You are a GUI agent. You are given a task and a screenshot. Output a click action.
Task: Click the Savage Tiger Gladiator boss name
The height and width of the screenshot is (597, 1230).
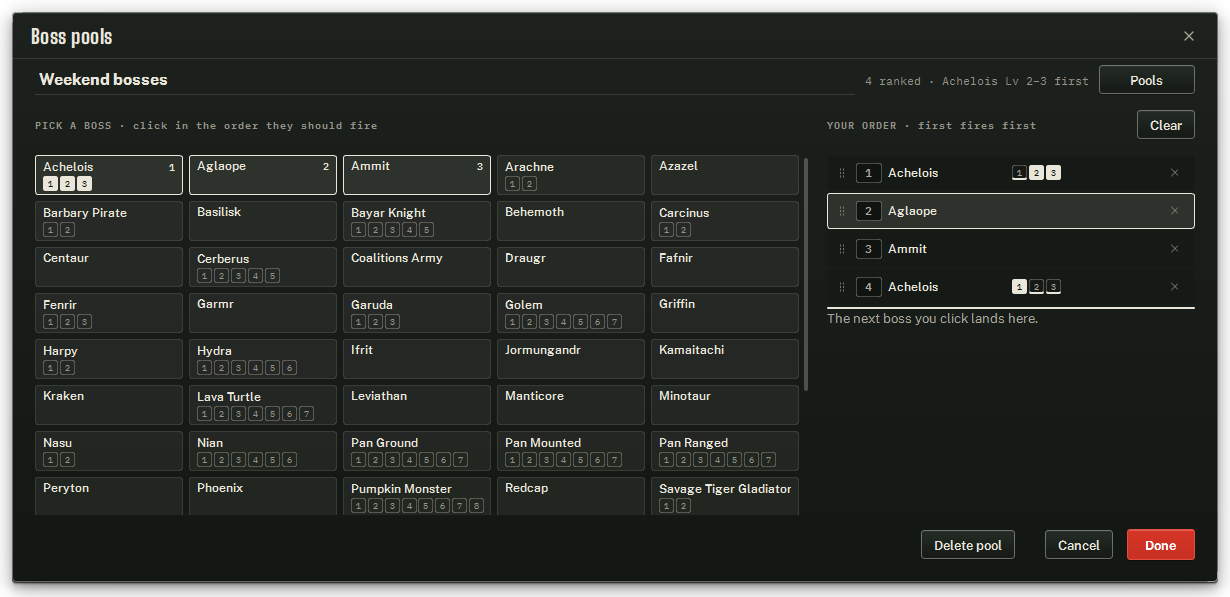[x=725, y=489]
